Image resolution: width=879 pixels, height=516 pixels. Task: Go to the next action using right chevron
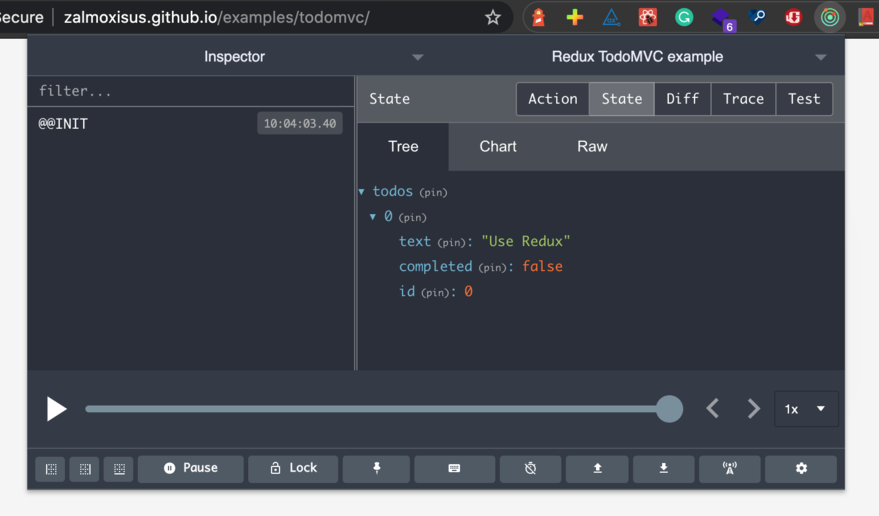coord(753,409)
